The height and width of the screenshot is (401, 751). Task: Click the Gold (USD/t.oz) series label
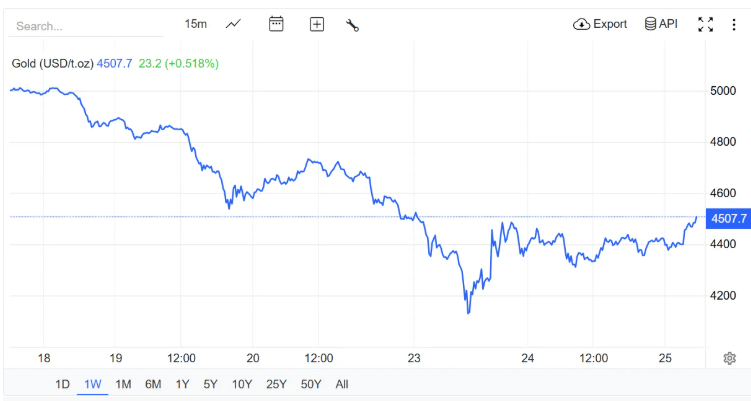(x=52, y=64)
